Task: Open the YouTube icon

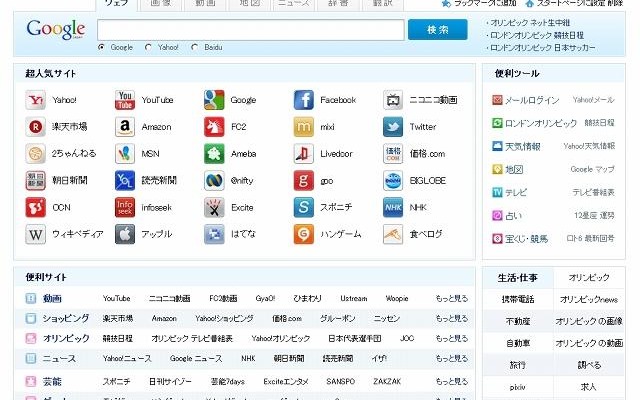Action: 125,100
